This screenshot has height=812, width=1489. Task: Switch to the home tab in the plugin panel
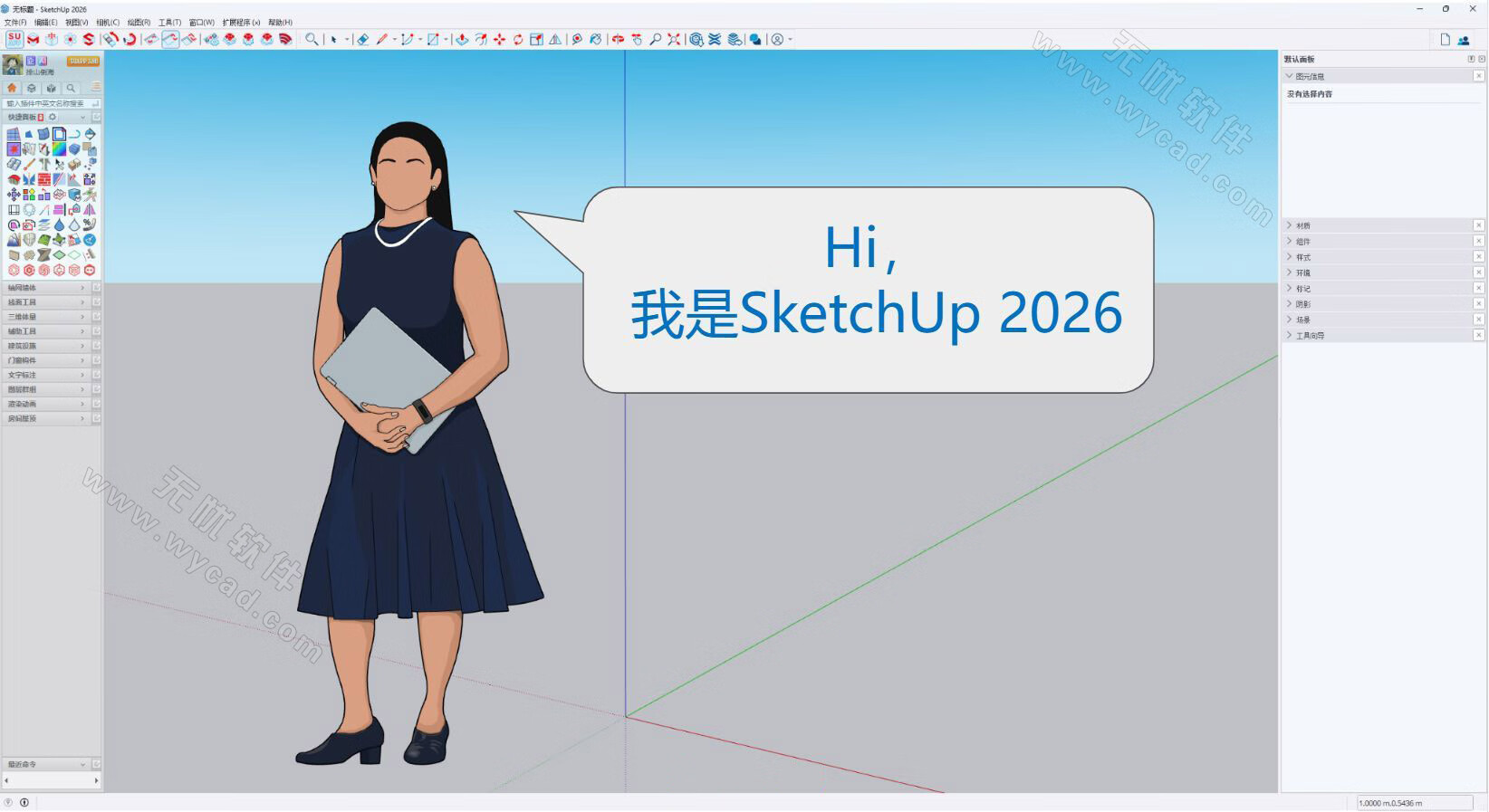(x=12, y=88)
